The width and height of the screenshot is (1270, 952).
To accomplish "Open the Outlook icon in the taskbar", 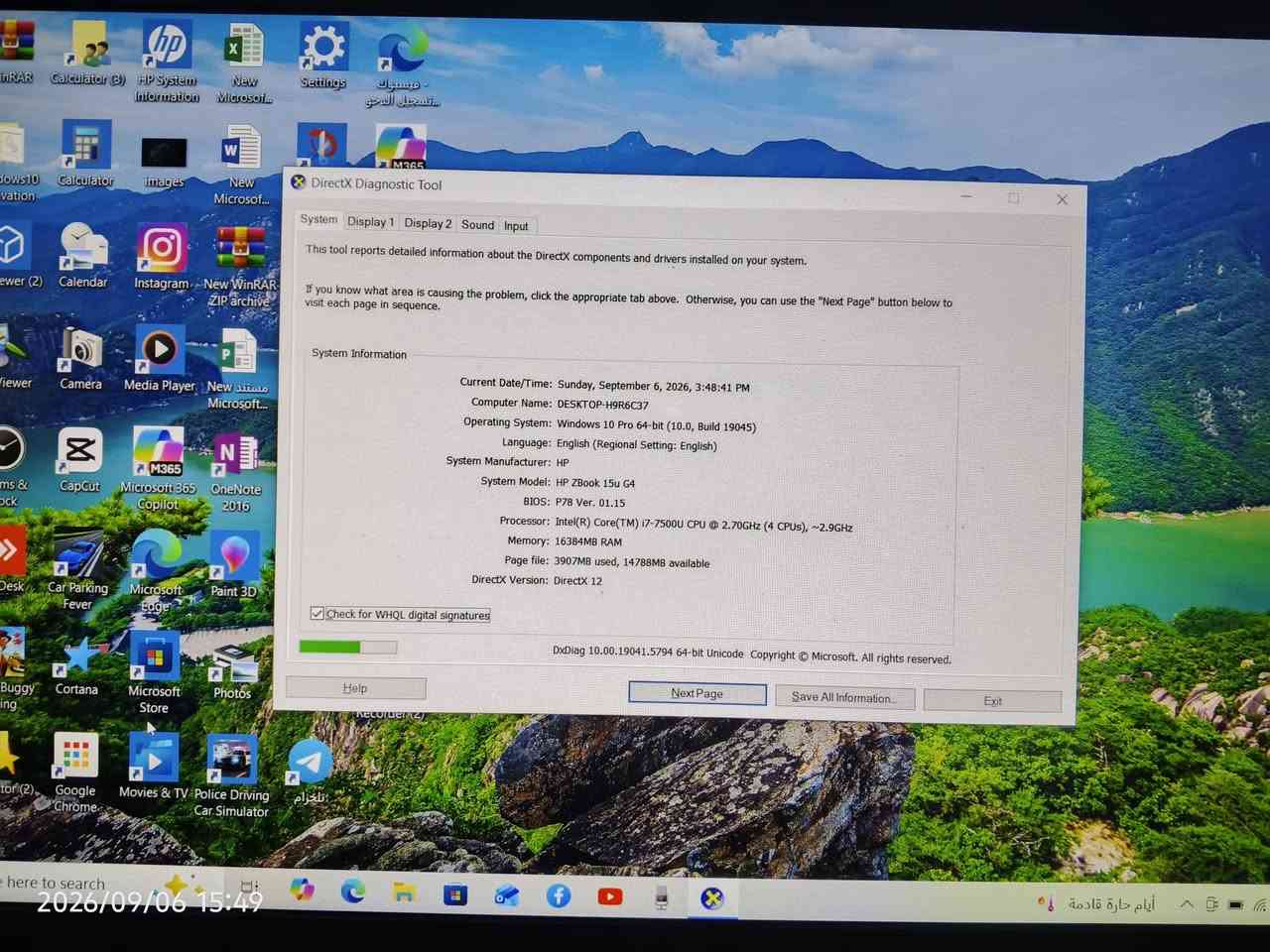I will point(507,896).
